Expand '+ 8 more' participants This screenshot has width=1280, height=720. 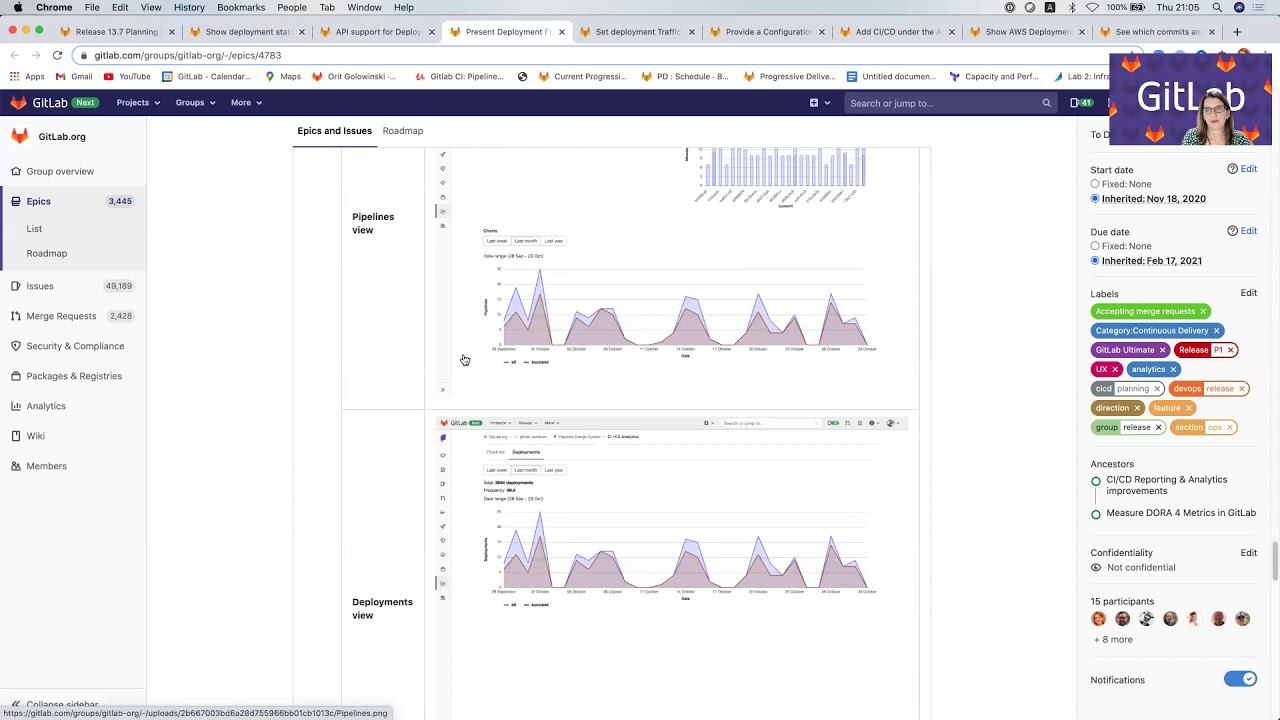pos(1113,640)
